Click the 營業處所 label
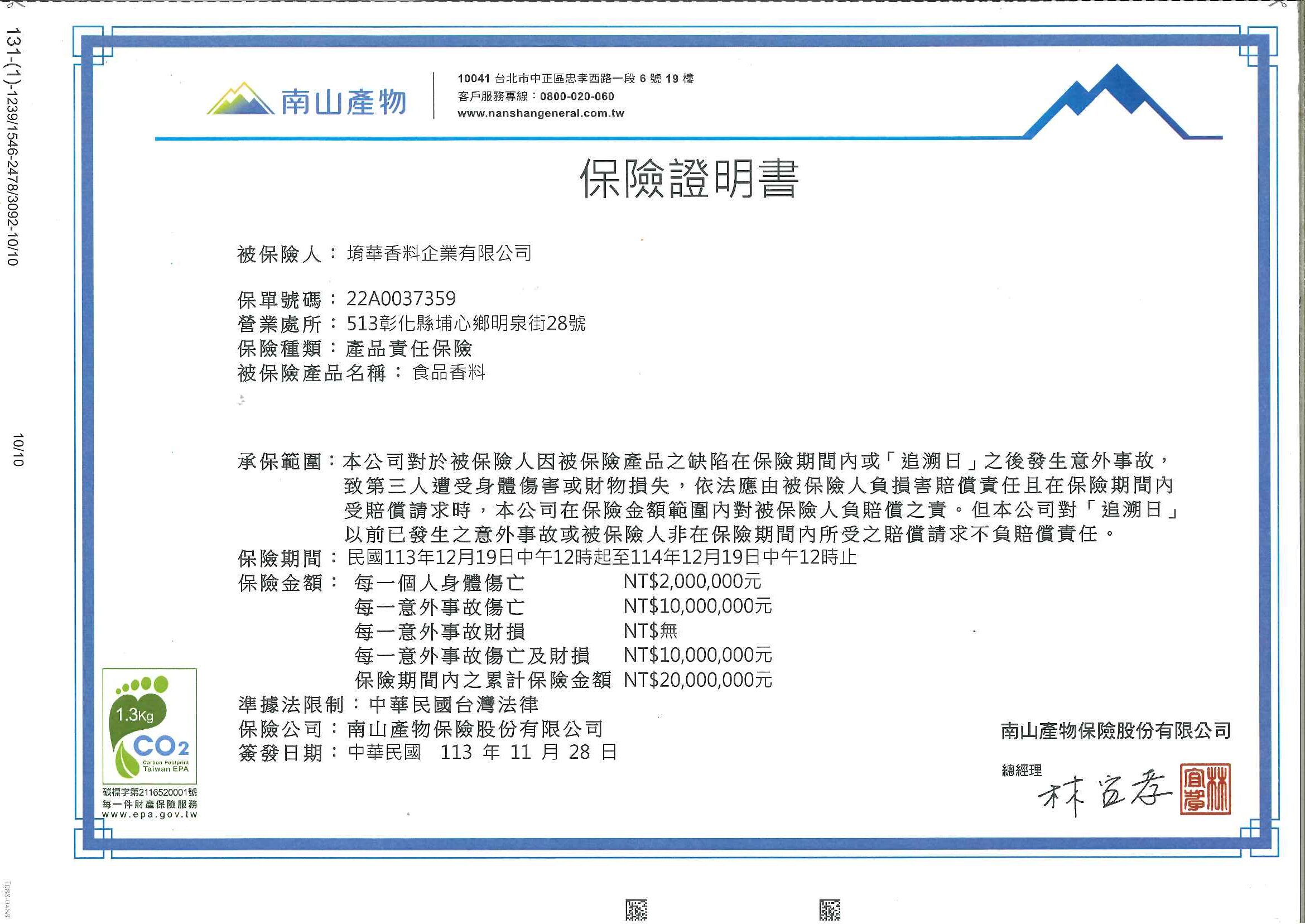This screenshot has width=1305, height=924. click(280, 324)
